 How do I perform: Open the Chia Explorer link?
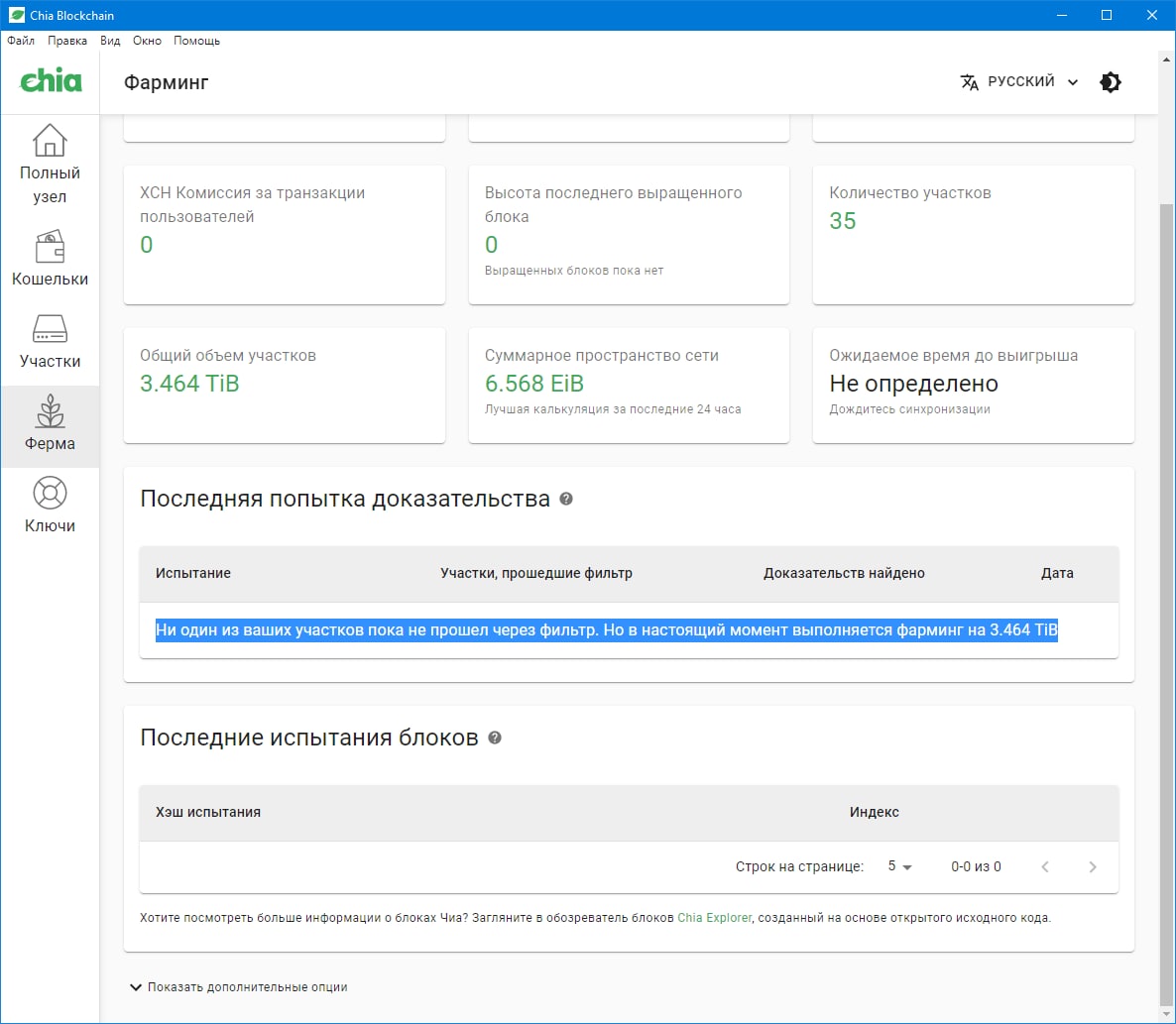[x=714, y=918]
